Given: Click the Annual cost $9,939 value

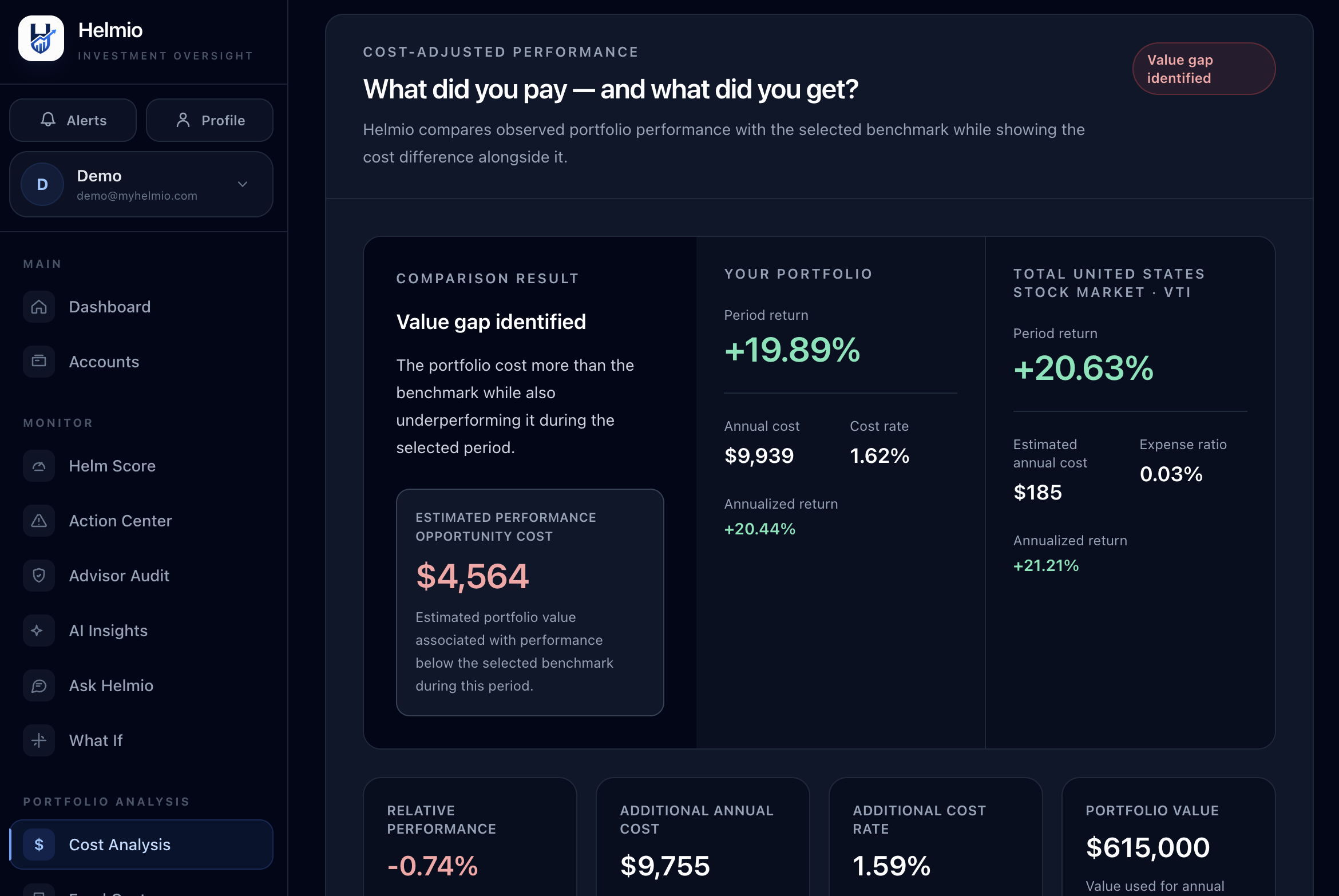Looking at the screenshot, I should click(x=759, y=455).
